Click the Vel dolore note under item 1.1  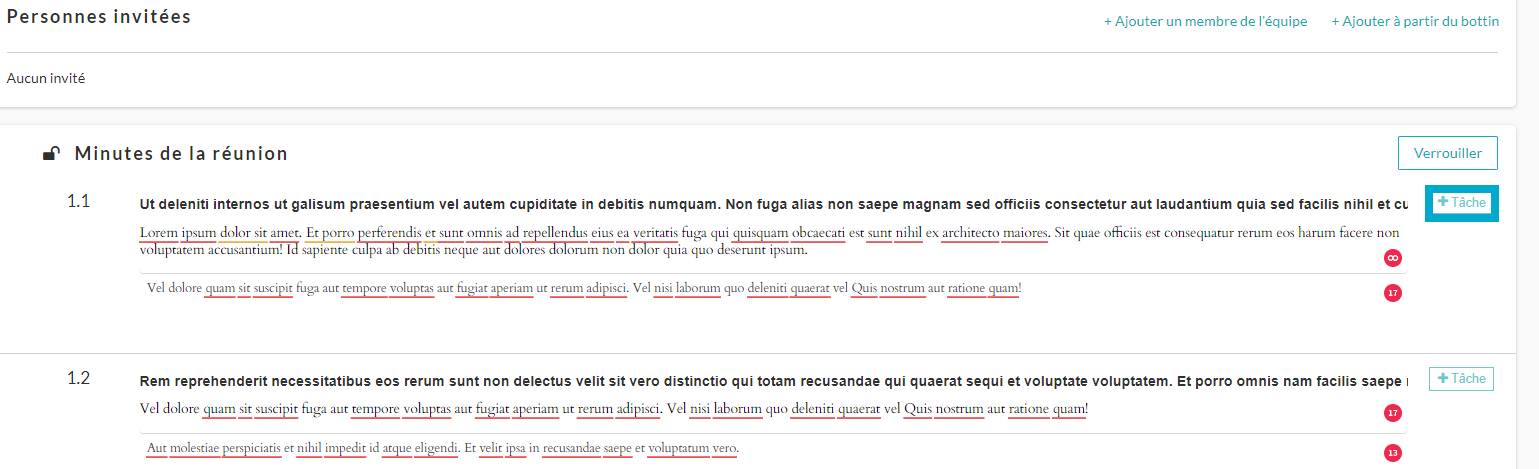click(584, 289)
